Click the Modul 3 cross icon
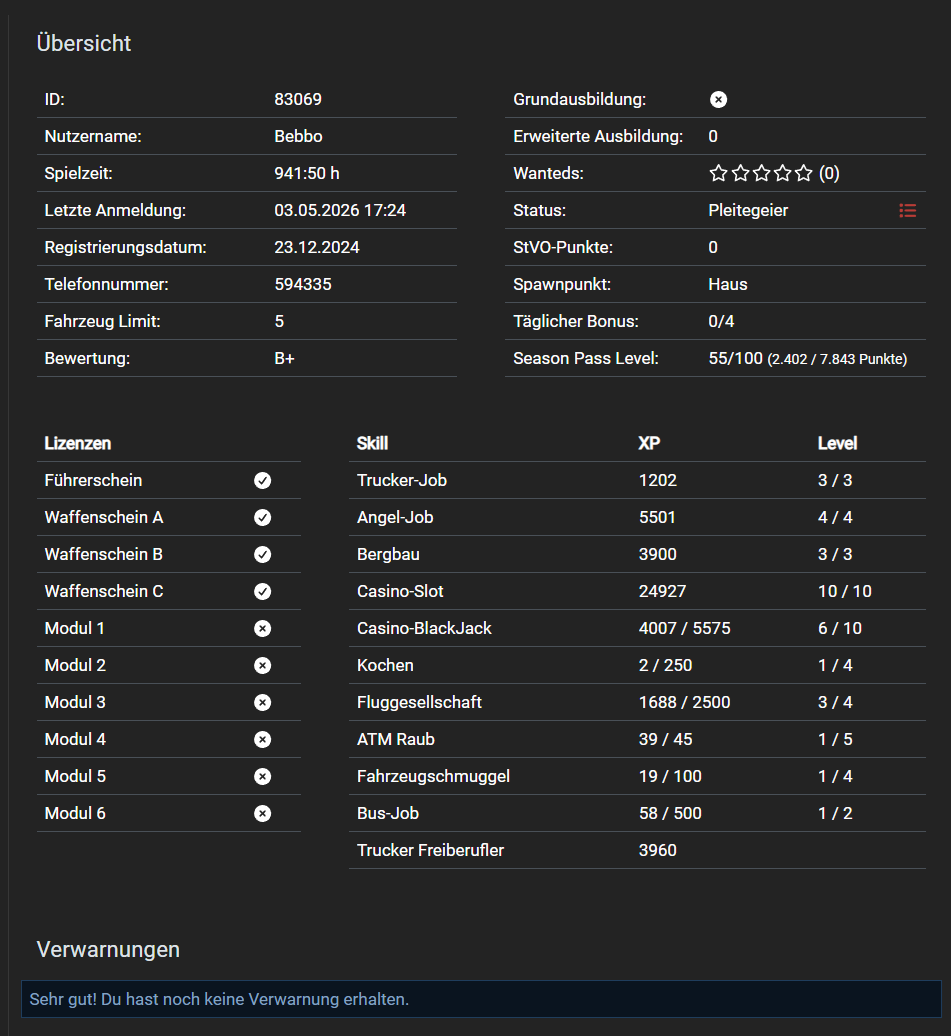 (262, 702)
